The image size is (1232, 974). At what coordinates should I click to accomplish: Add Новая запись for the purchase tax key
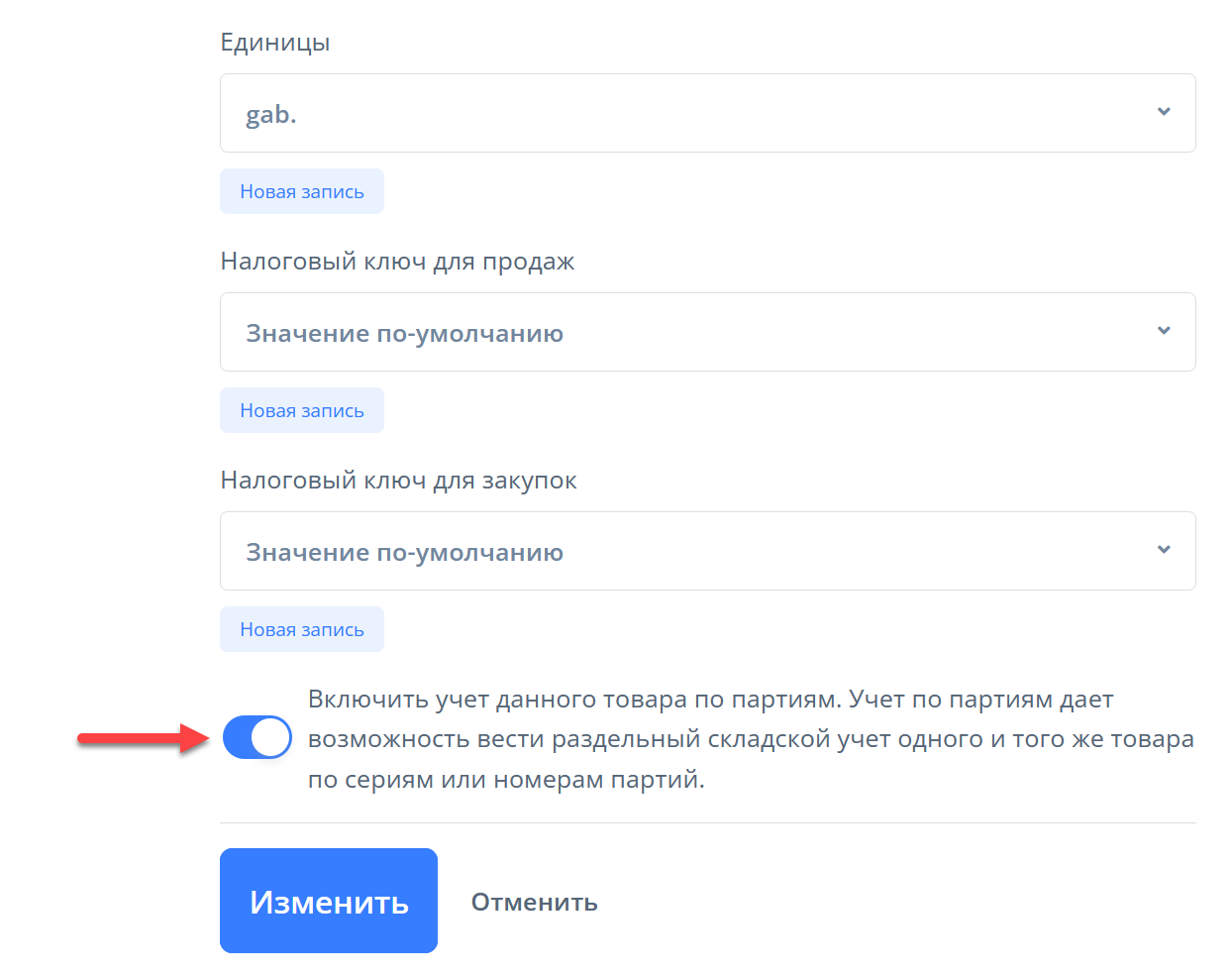pos(302,629)
